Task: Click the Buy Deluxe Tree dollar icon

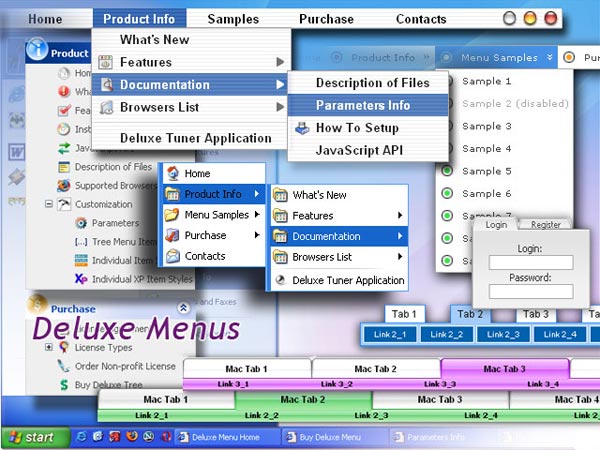Action: (x=63, y=385)
